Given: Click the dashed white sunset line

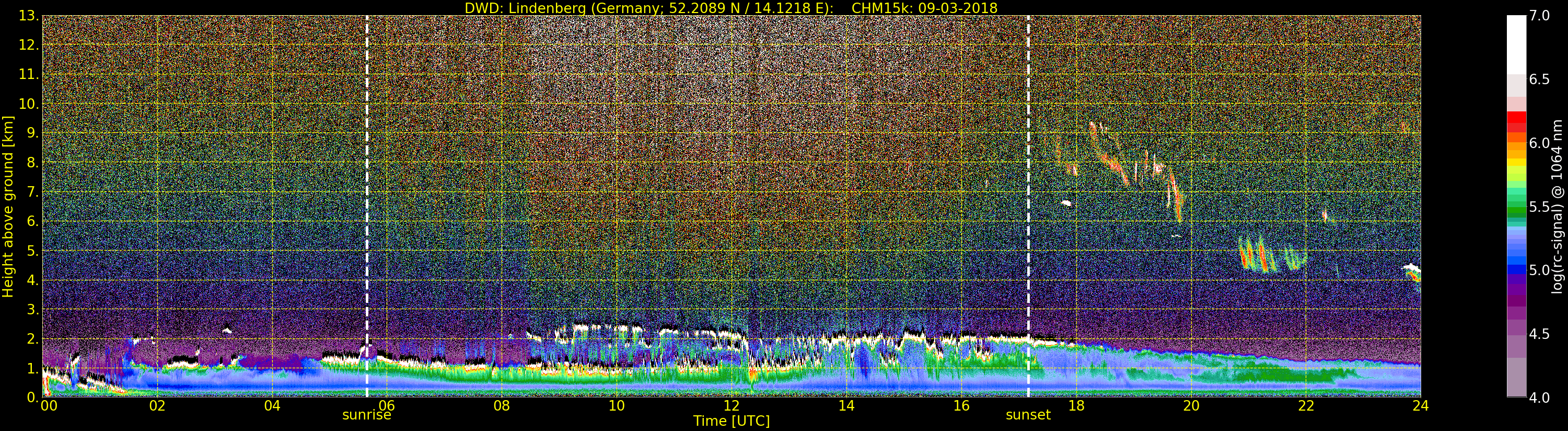Looking at the screenshot, I should click(1028, 206).
